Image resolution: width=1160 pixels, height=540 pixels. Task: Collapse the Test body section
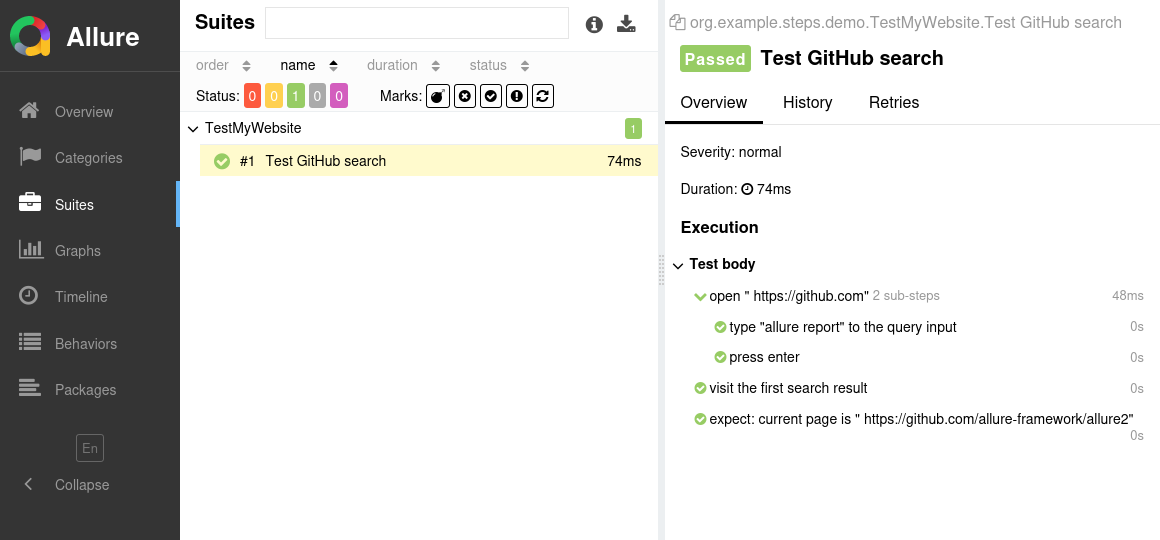679,265
